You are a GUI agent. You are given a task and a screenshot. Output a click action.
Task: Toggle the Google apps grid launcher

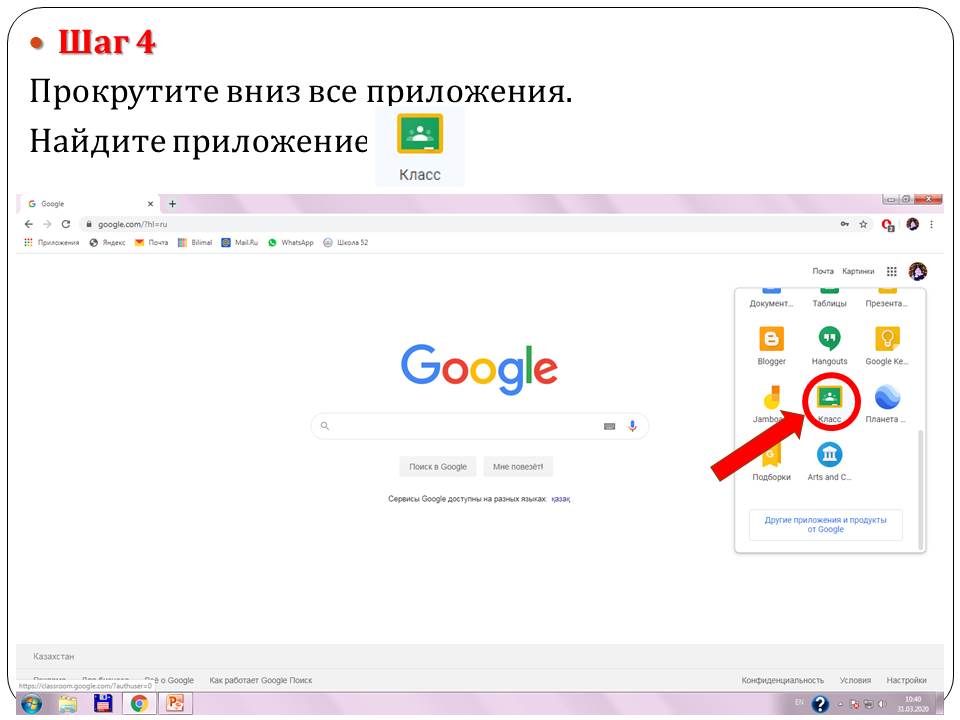coord(892,271)
